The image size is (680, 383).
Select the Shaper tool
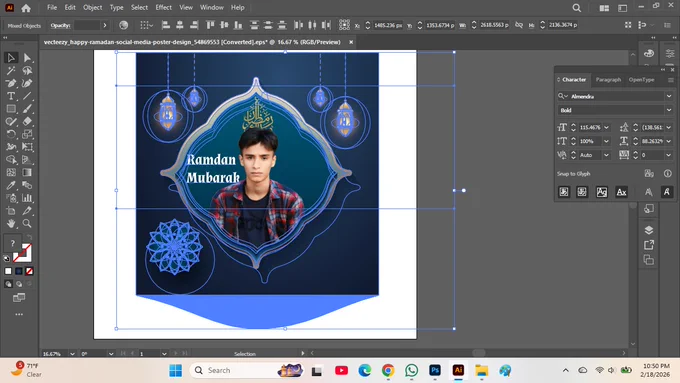point(11,121)
